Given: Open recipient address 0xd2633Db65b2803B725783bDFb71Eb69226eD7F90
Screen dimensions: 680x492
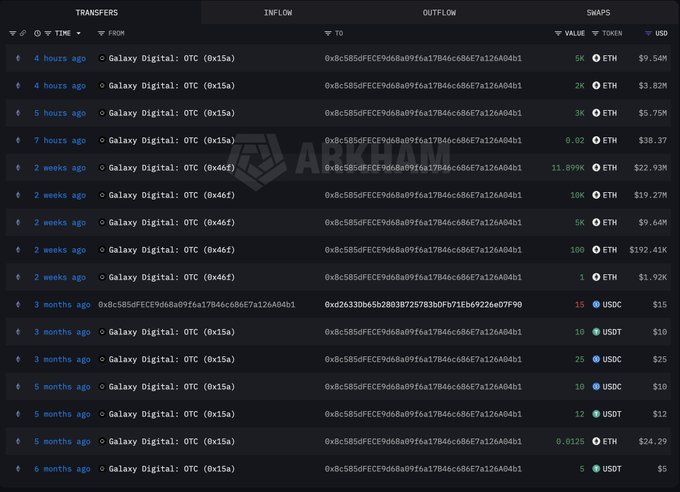Looking at the screenshot, I should point(423,305).
